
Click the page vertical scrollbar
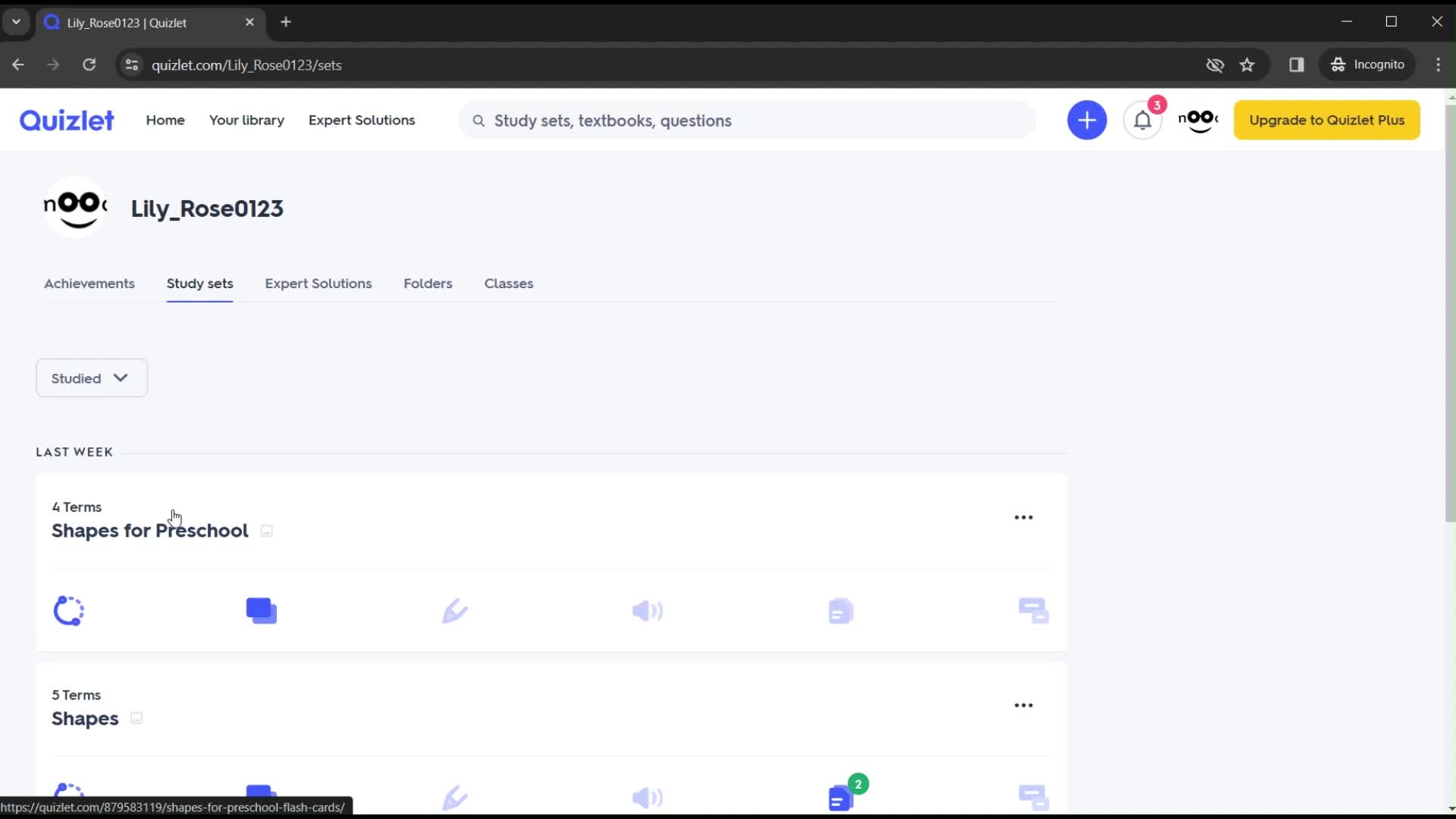1450,312
